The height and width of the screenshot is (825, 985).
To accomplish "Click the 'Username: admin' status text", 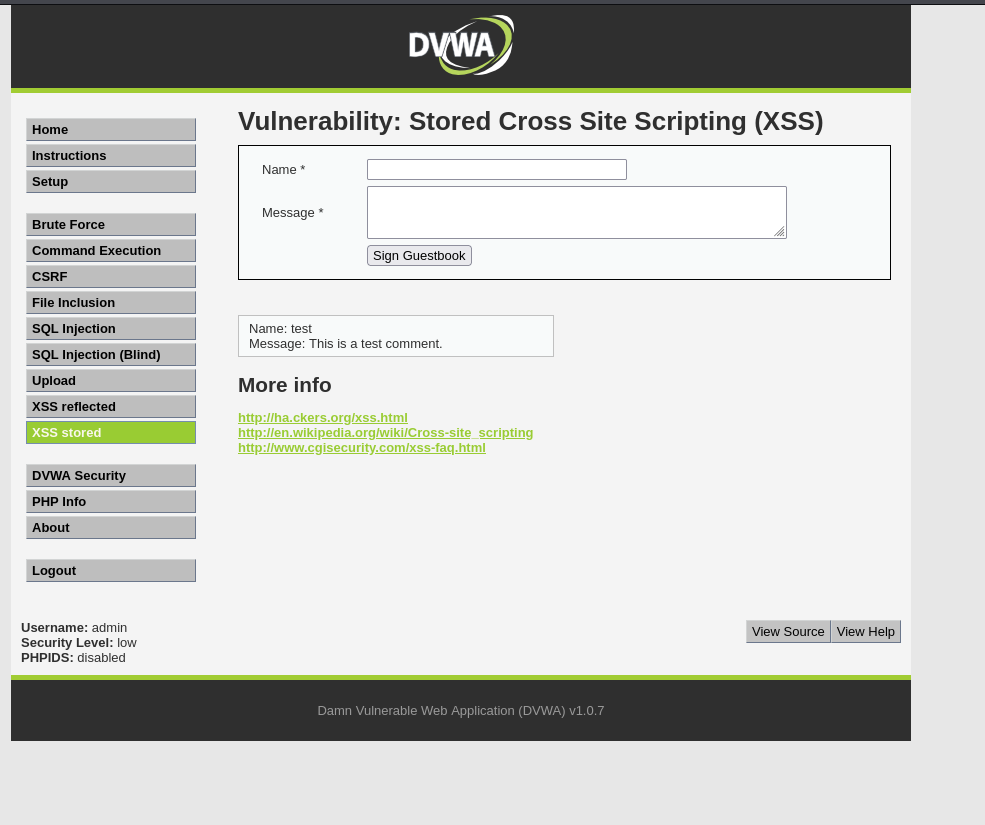I will [x=74, y=628].
